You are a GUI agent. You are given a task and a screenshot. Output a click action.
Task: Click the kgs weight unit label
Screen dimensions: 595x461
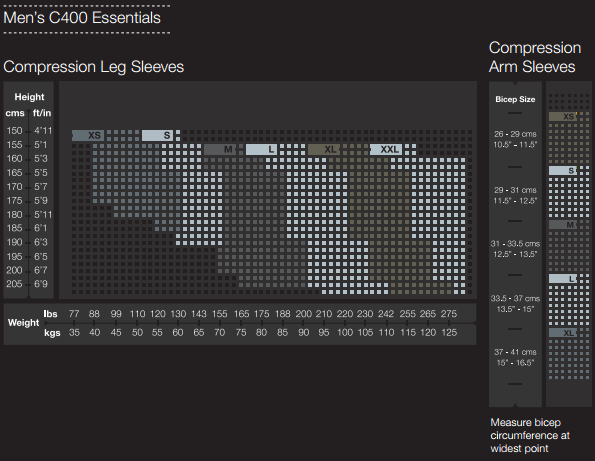tap(52, 333)
